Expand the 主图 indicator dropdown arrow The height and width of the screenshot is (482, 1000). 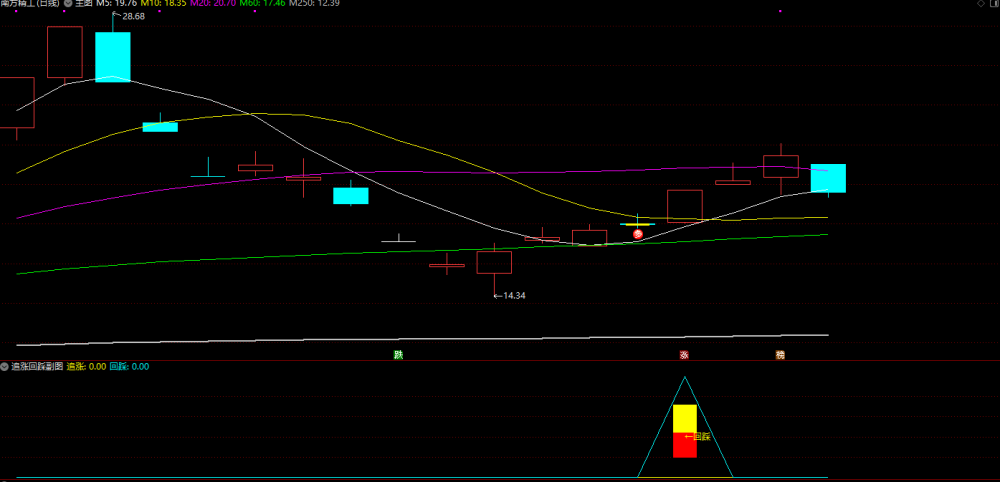pos(68,3)
